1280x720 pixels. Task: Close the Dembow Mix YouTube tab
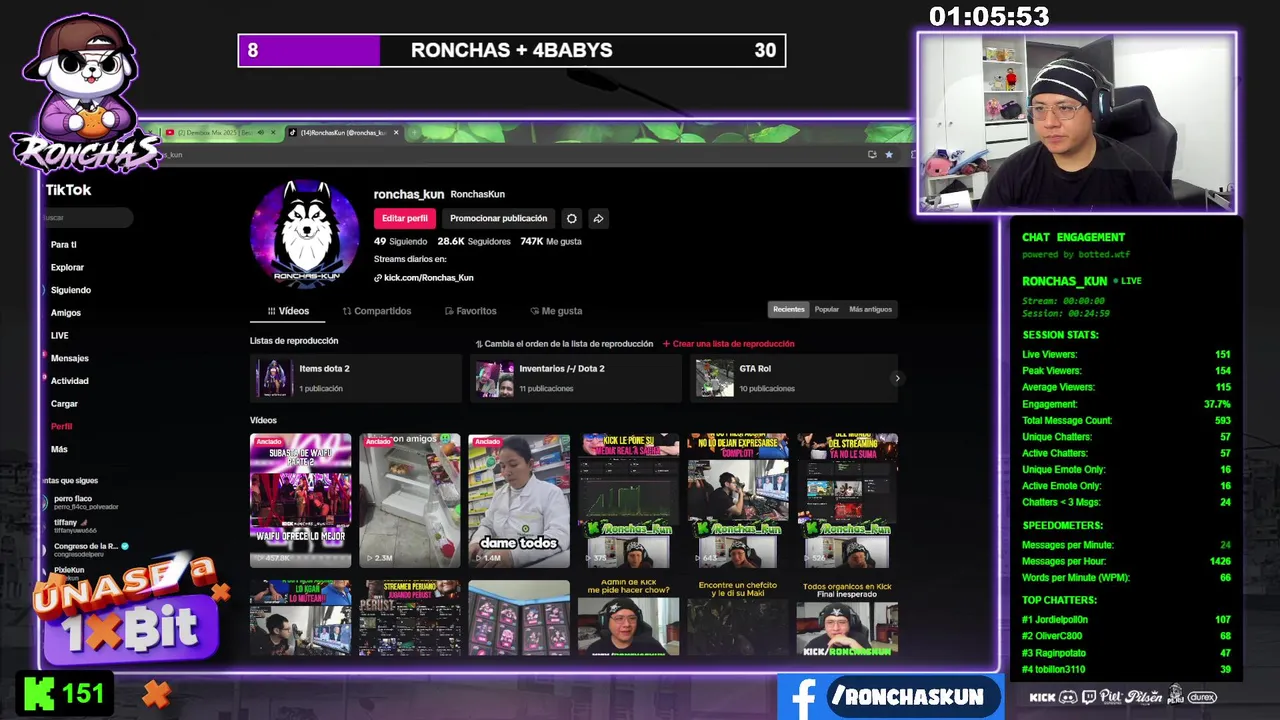(274, 132)
